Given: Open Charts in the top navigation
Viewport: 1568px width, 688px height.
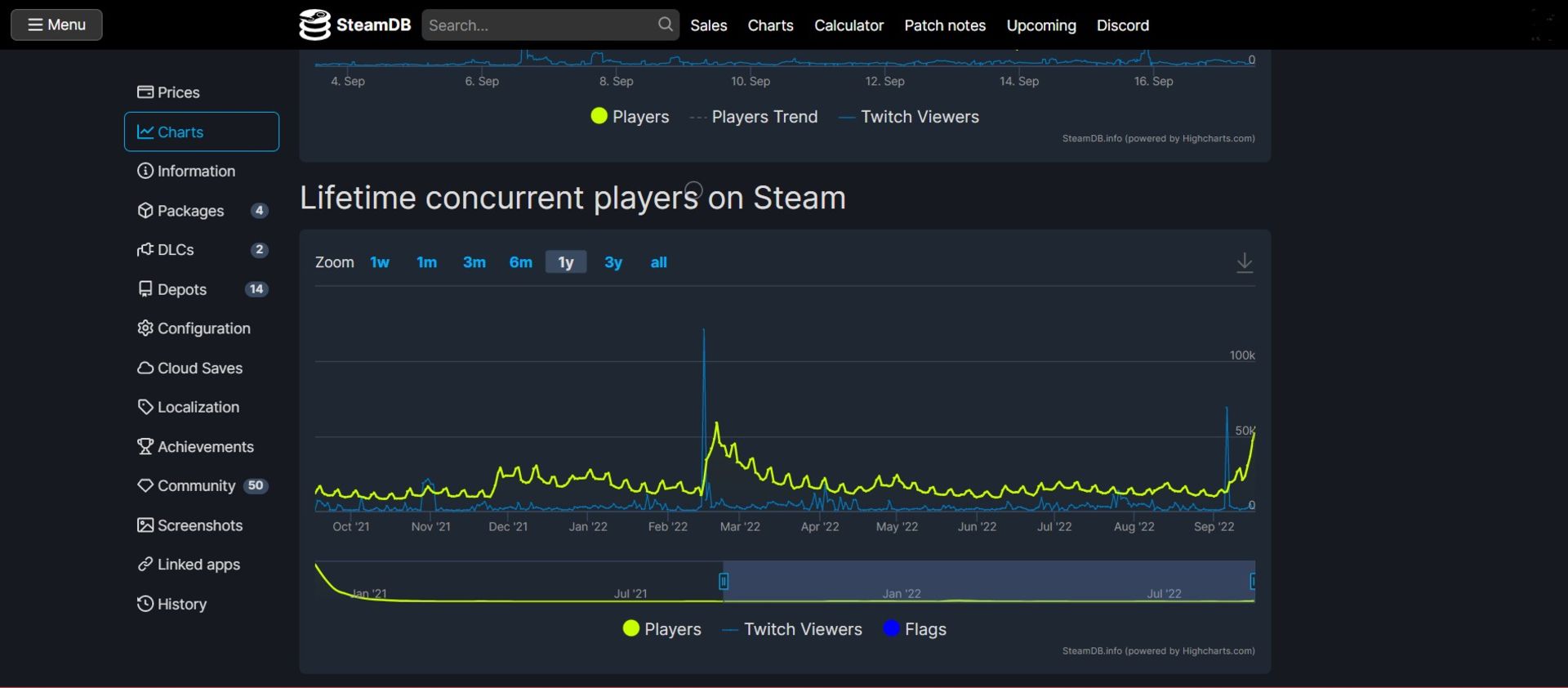Looking at the screenshot, I should [x=770, y=25].
